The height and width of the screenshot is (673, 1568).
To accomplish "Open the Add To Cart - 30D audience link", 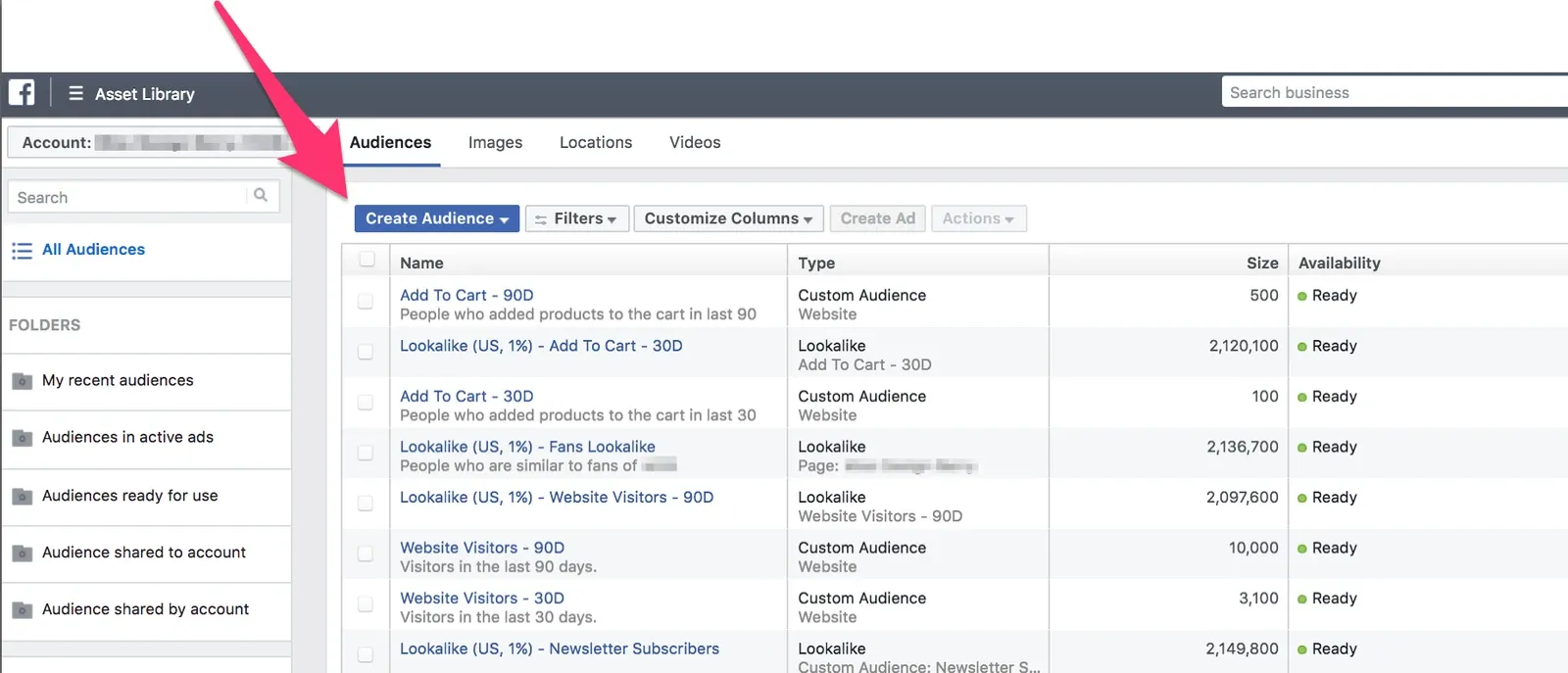I will [x=466, y=396].
